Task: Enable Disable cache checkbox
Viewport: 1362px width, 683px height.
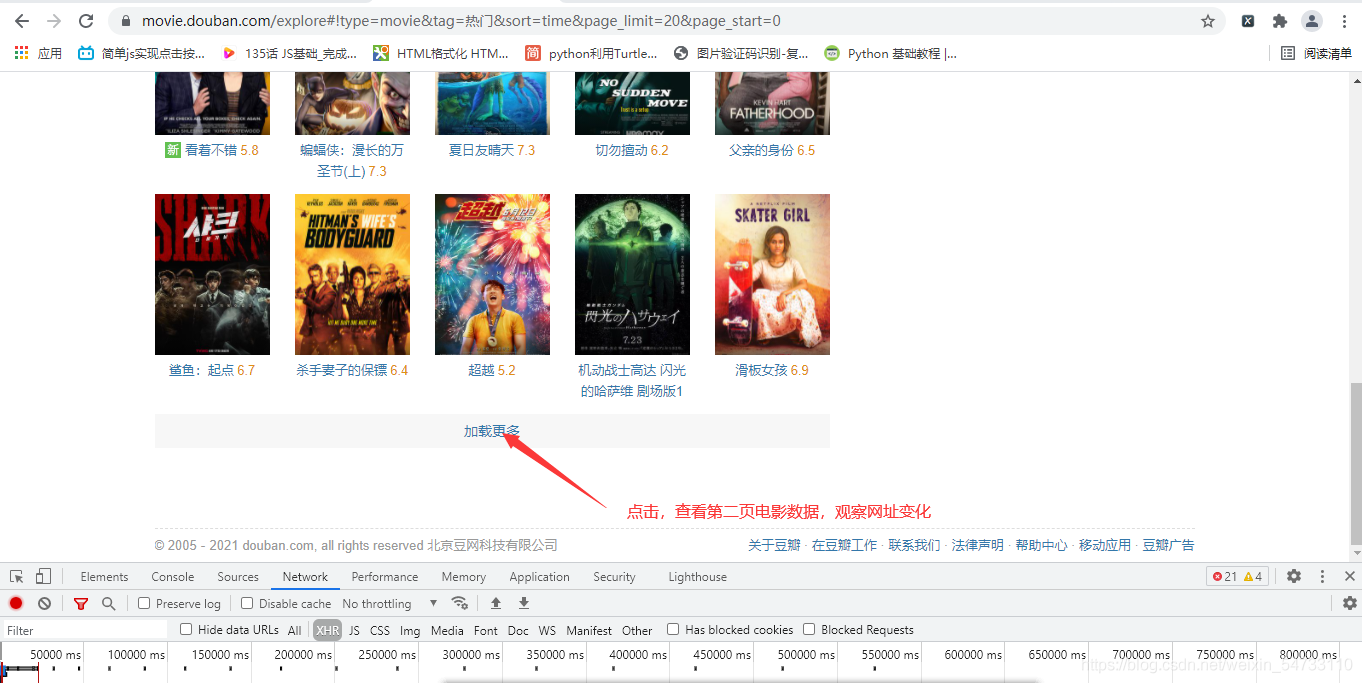Action: (247, 603)
